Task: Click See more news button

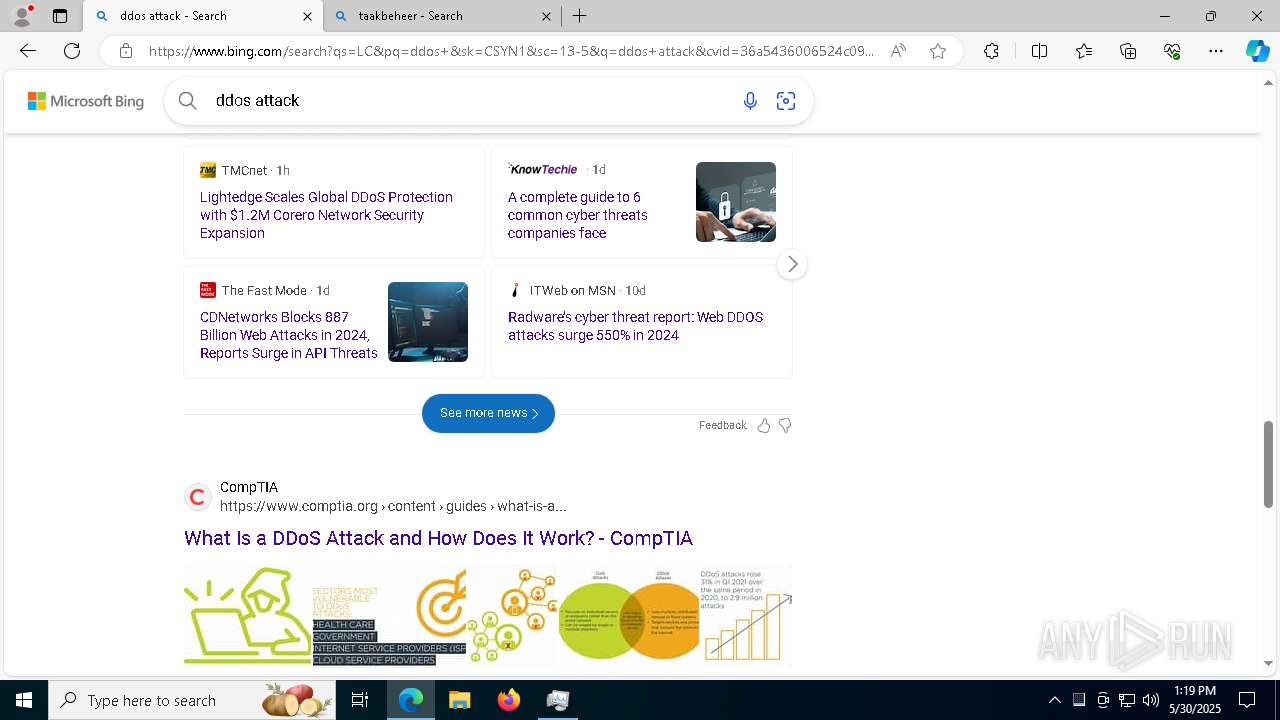Action: 488,413
